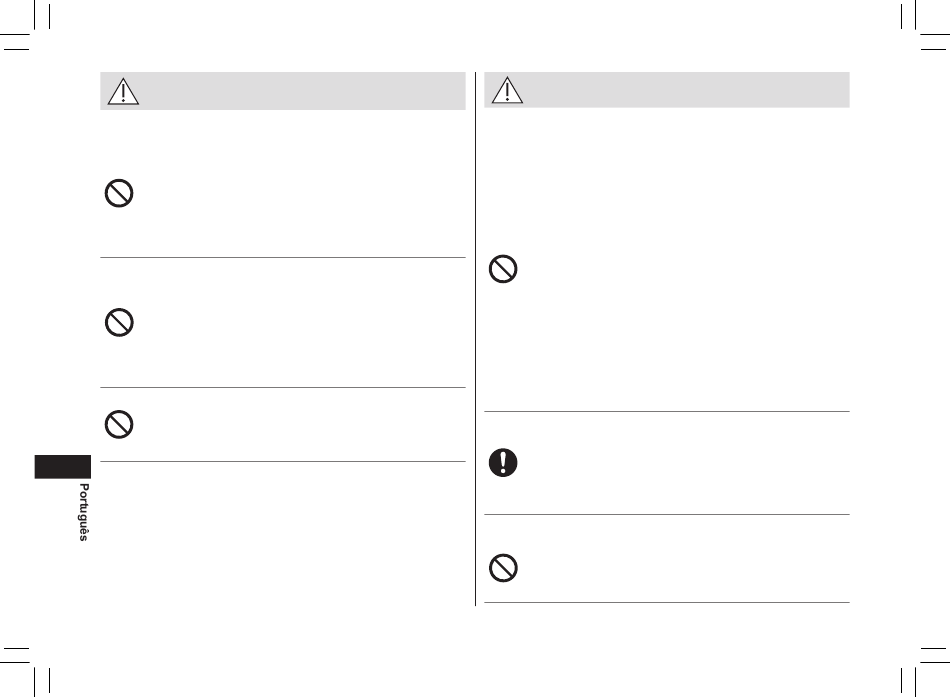This screenshot has height=697, width=950.
Task: Click the crop marks at top-left page corner
Action: point(25,25)
